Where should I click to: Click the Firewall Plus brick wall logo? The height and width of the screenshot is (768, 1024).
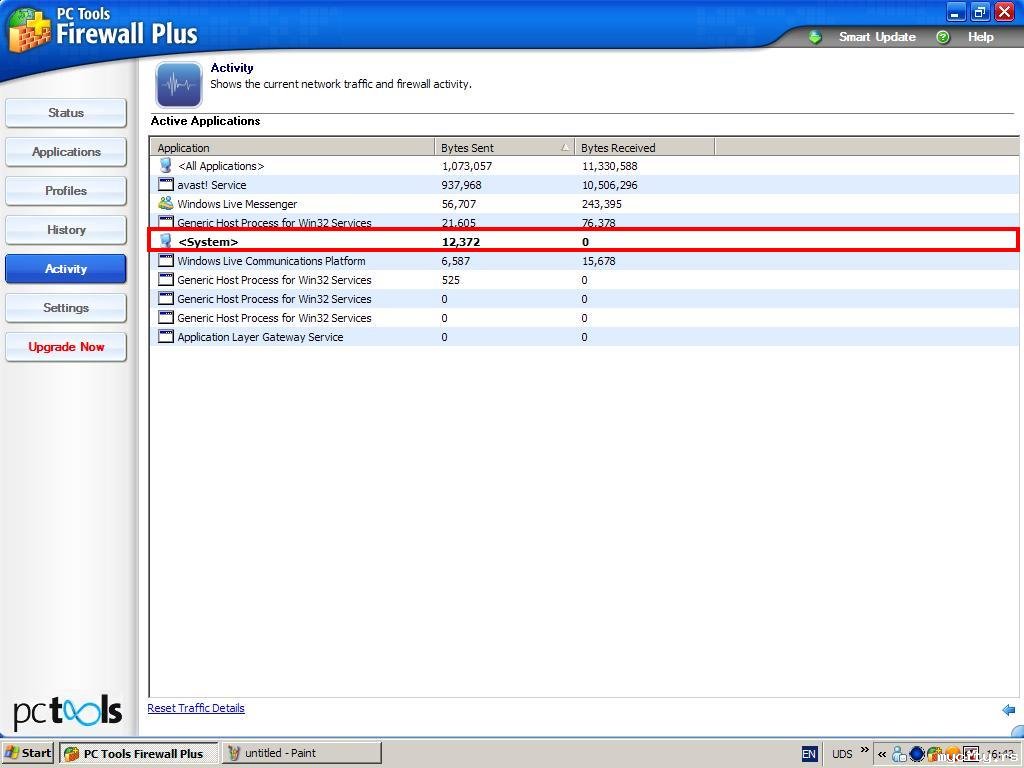coord(29,30)
